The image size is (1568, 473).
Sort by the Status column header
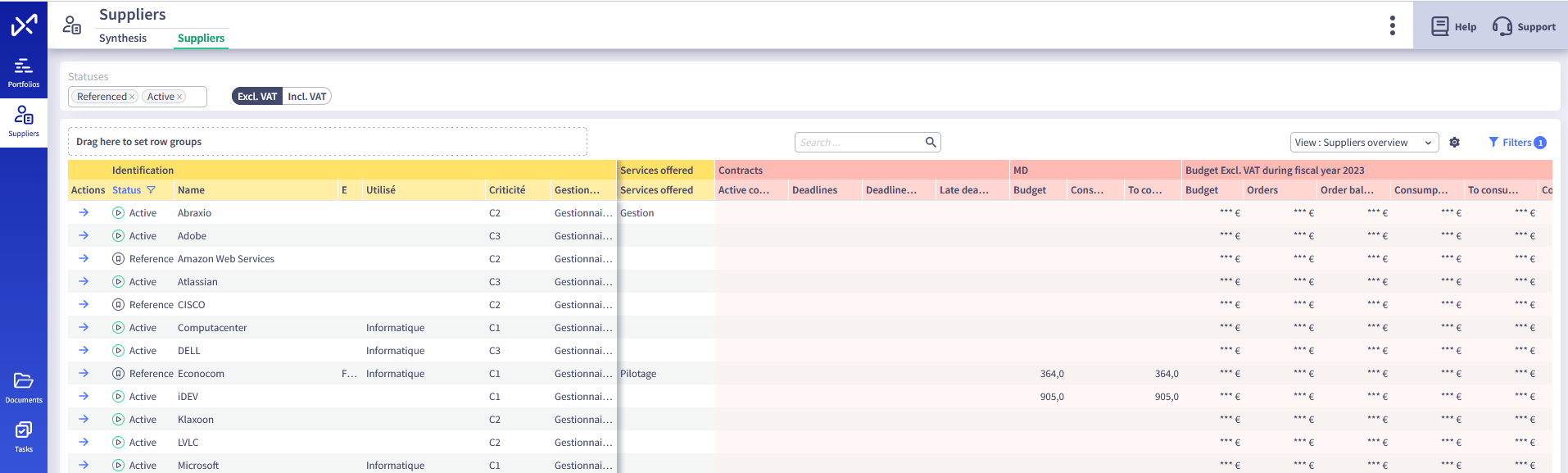tap(126, 189)
